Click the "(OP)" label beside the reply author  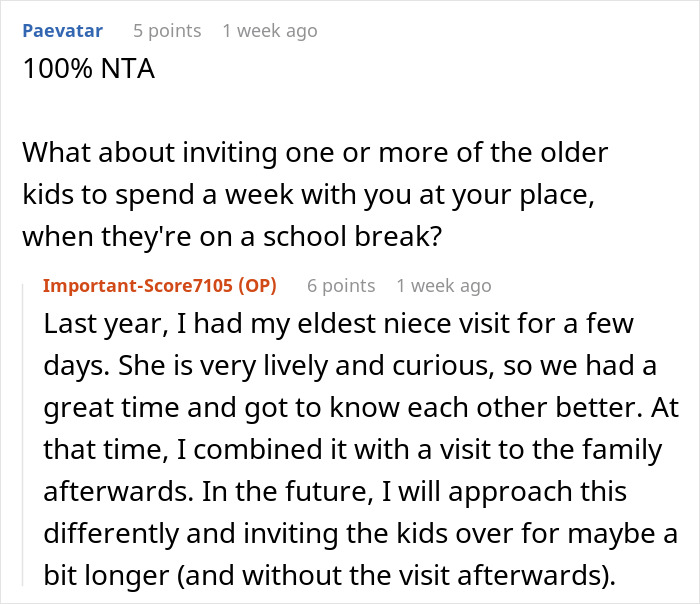(x=255, y=286)
